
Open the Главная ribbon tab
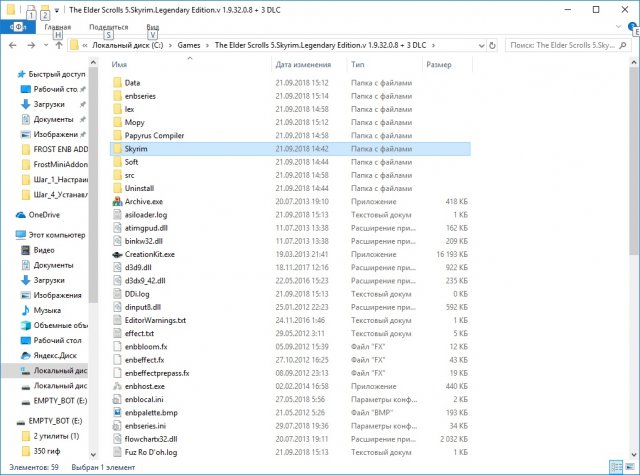pos(57,27)
